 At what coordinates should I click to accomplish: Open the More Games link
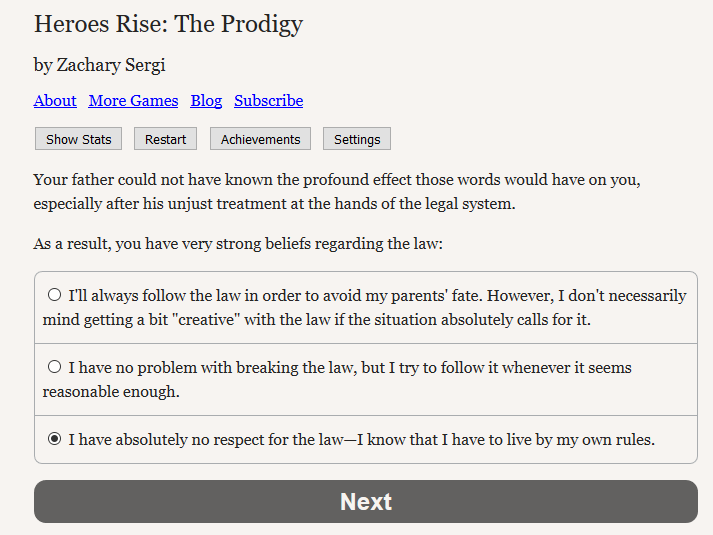click(133, 100)
